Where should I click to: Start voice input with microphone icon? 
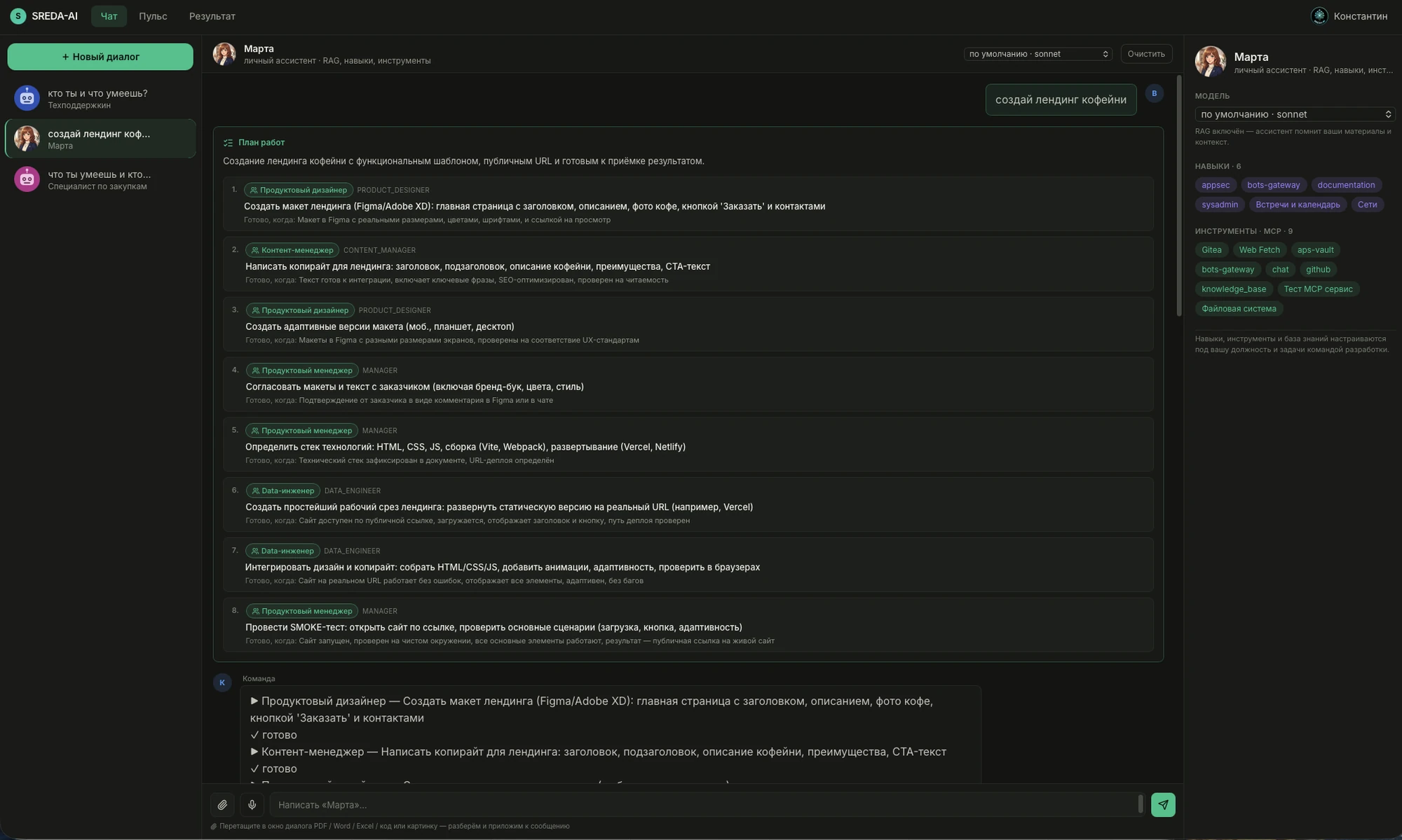[252, 805]
